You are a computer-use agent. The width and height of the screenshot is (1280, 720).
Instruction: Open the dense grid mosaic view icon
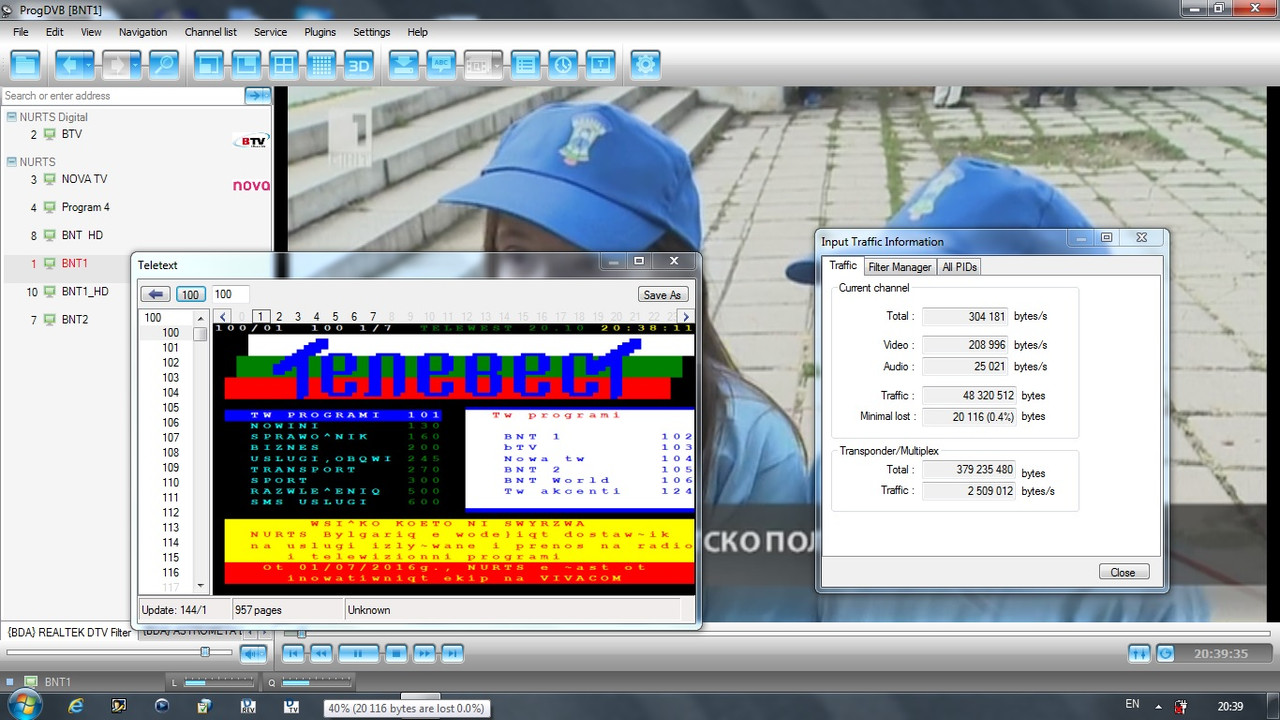(x=321, y=66)
